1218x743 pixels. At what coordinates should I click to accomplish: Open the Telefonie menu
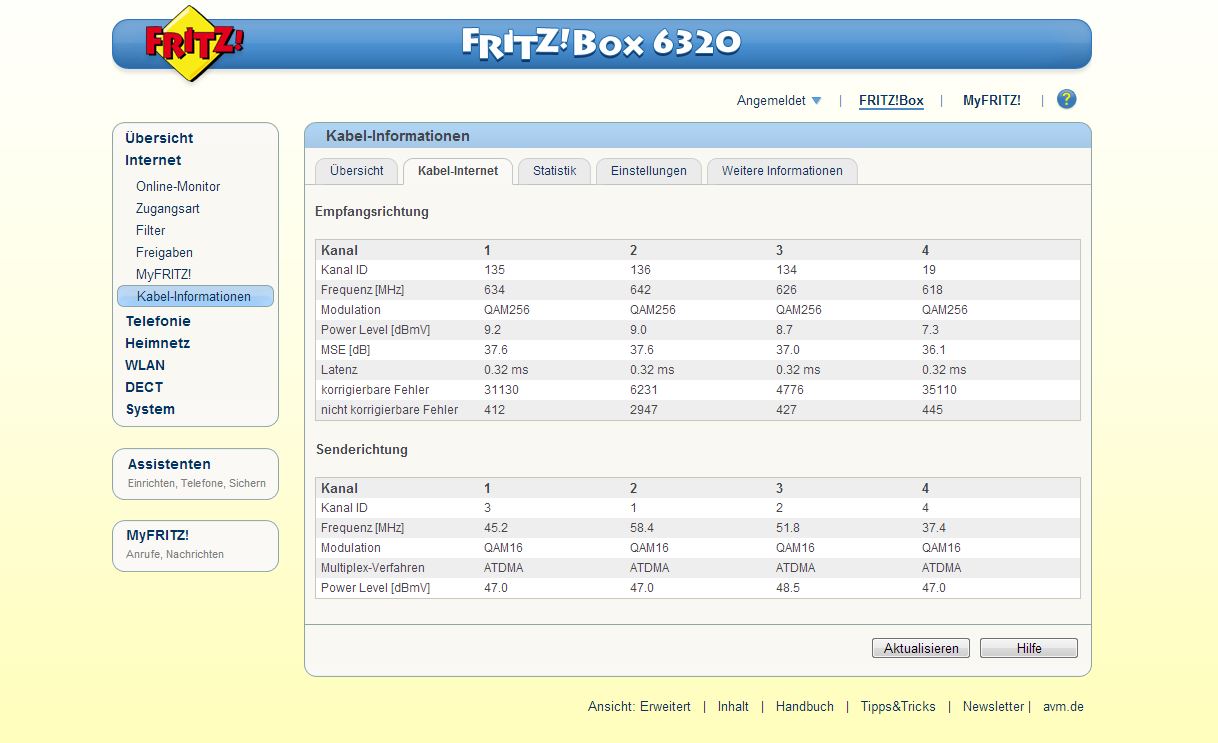click(158, 321)
